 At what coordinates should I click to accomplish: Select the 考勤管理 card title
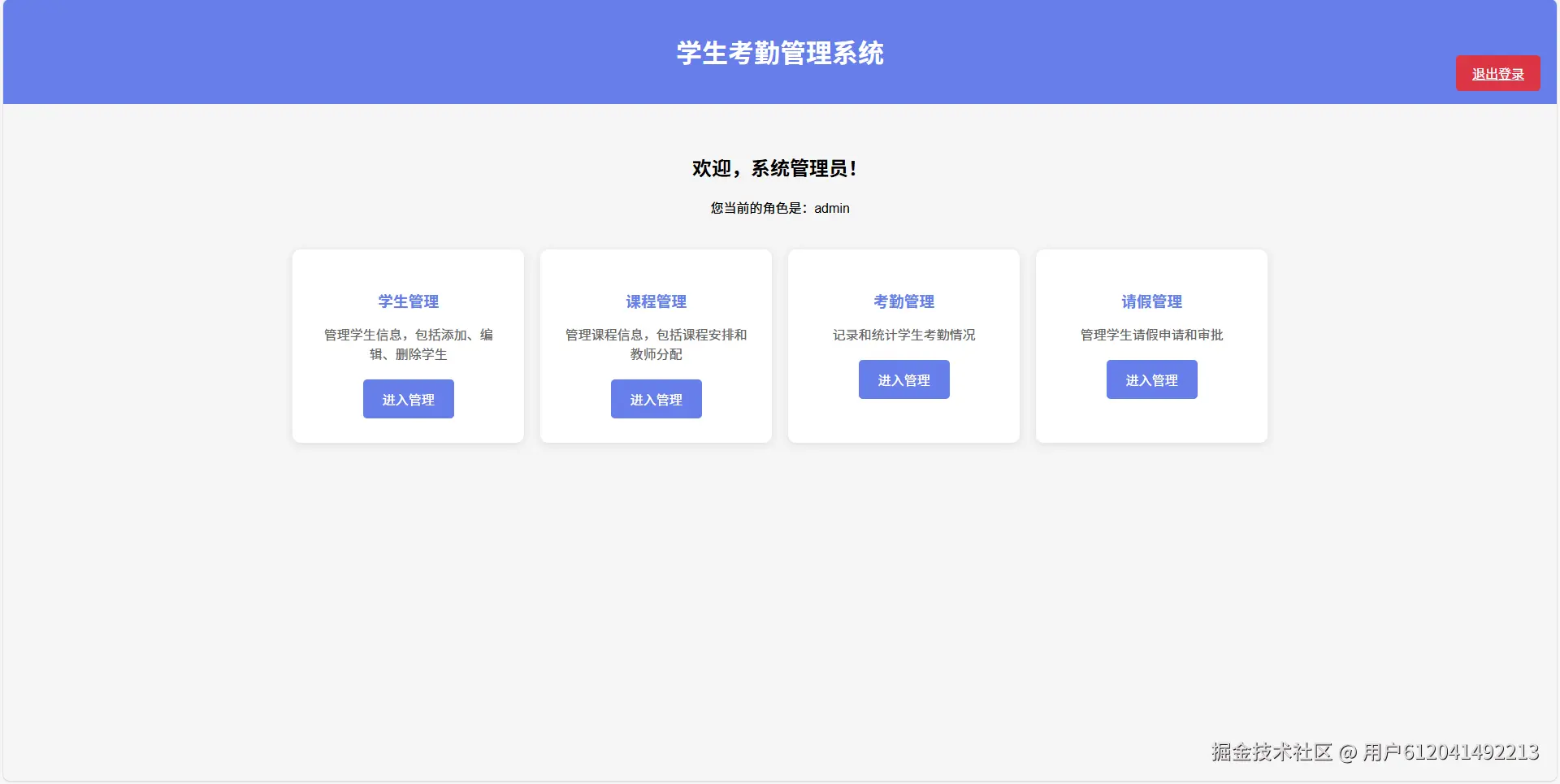coord(903,301)
